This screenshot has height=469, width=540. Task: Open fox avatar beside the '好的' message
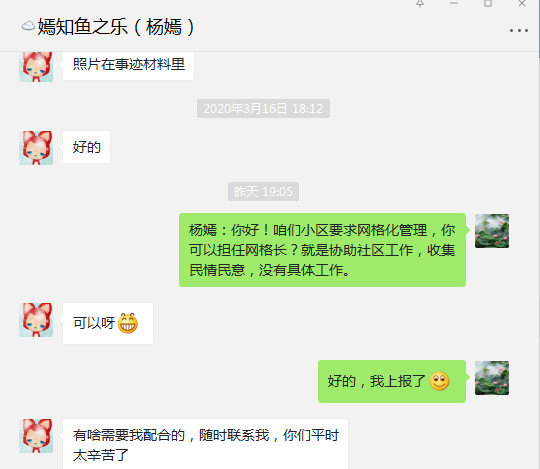click(36, 148)
